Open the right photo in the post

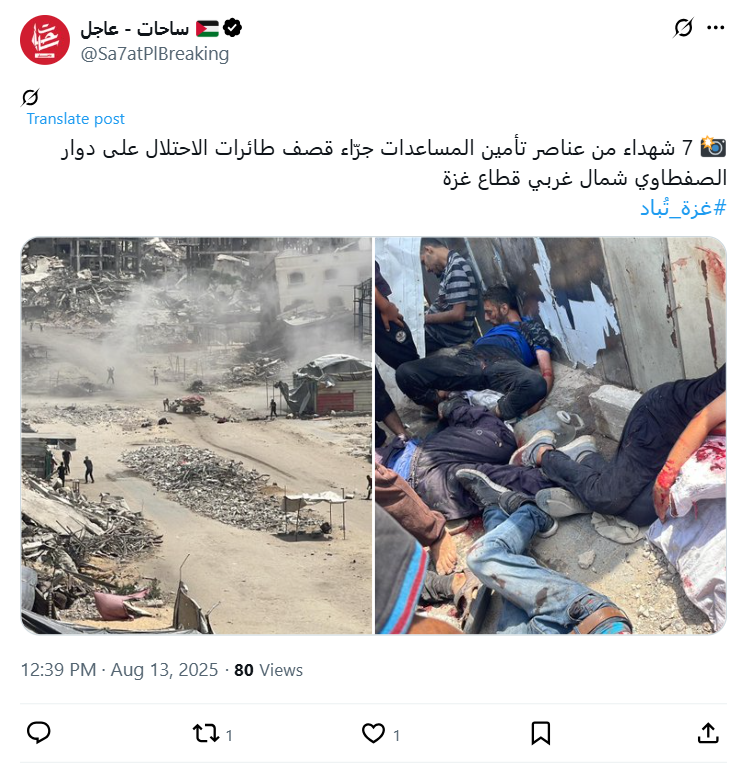[x=551, y=436]
